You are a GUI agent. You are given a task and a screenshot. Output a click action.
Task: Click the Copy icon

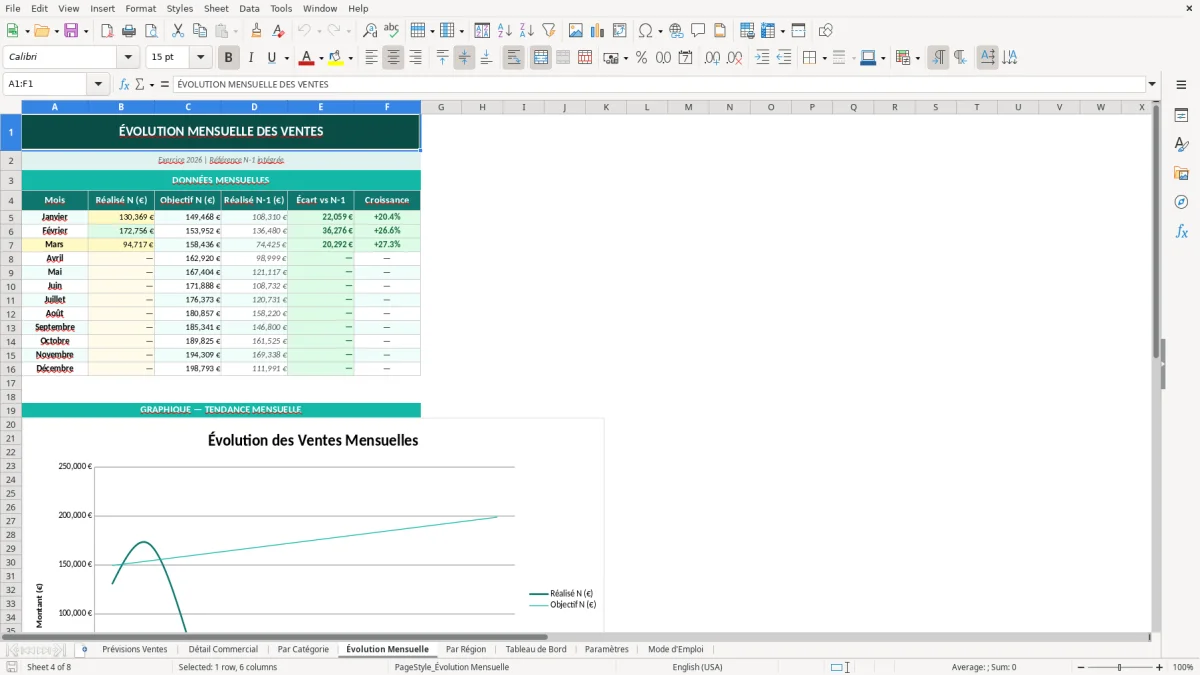click(x=199, y=31)
